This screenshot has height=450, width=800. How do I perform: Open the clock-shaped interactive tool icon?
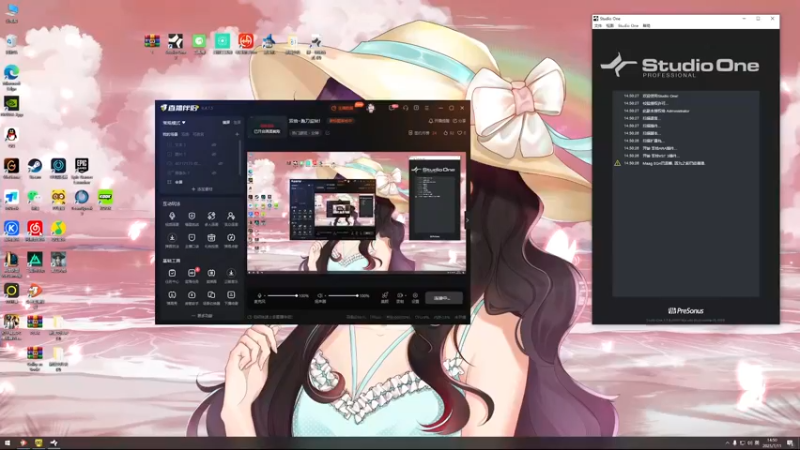(231, 240)
